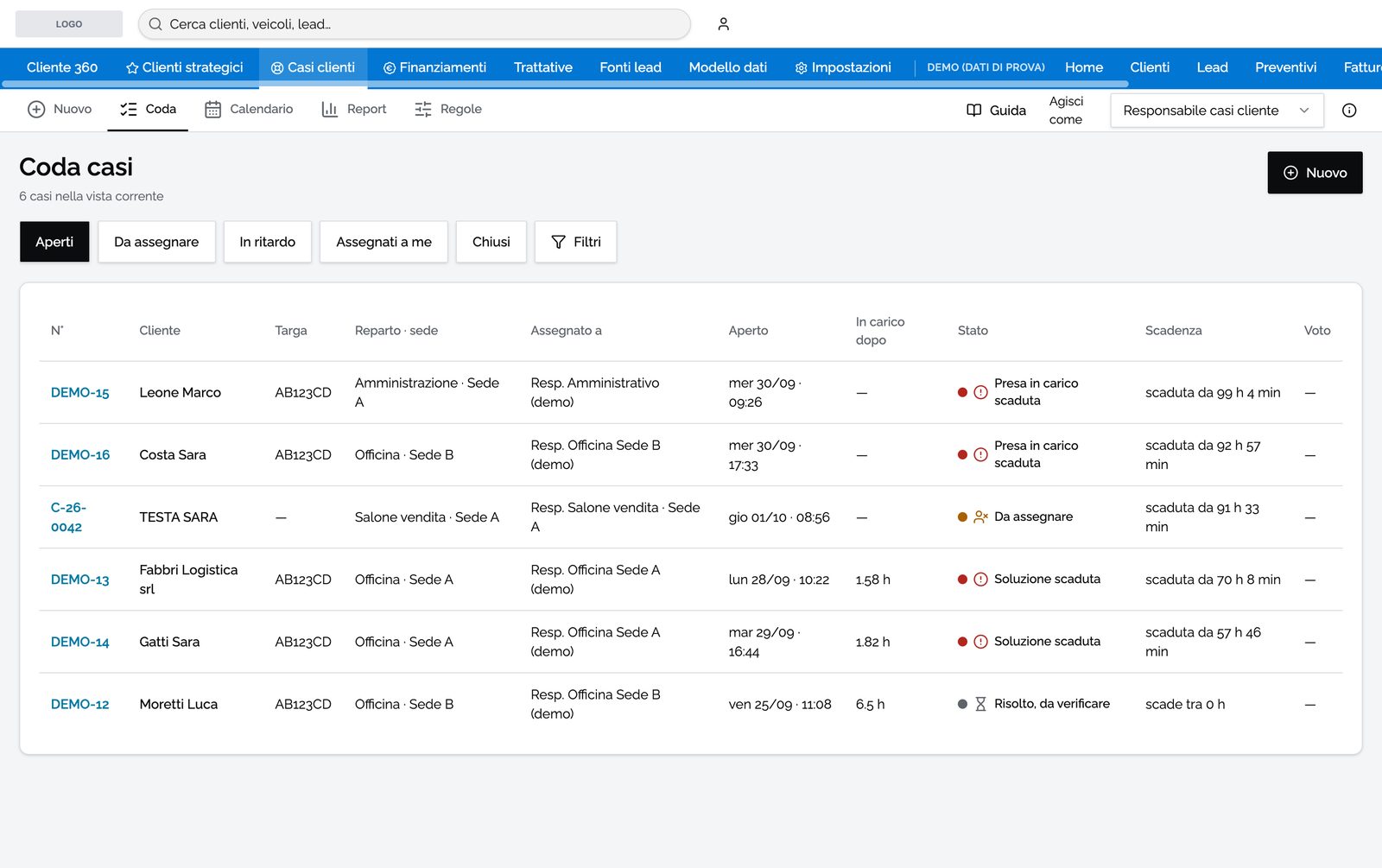
Task: Toggle the In ritardo filter
Action: [267, 242]
